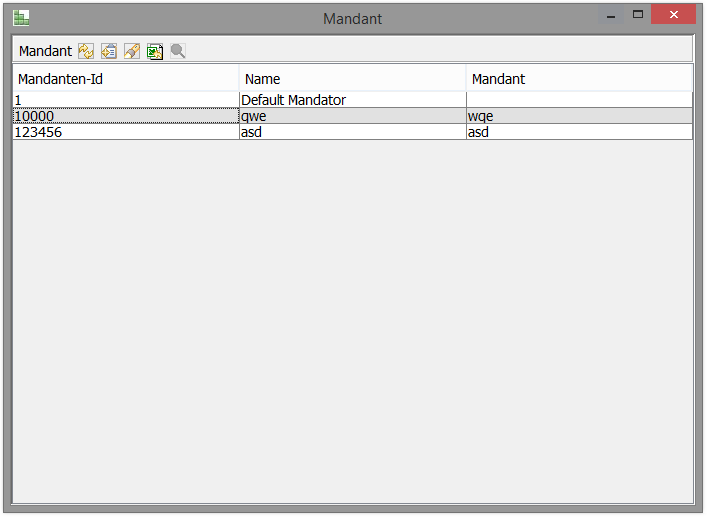The height and width of the screenshot is (518, 707).
Task: Sort by the Mandanten-Id column header
Action: click(125, 79)
